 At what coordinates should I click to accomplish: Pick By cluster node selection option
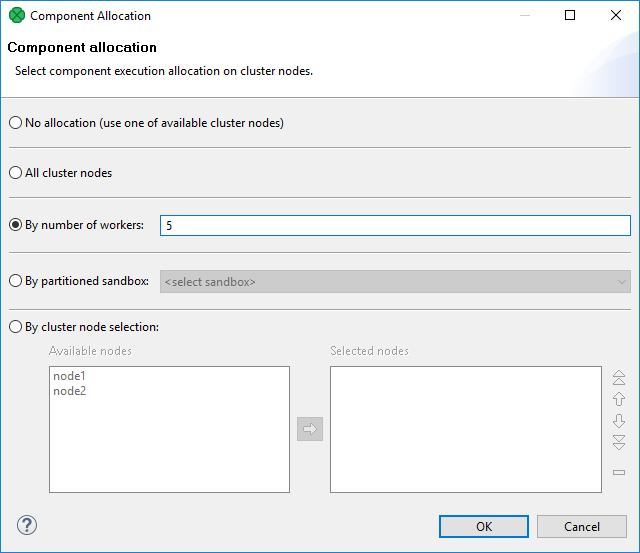point(15,327)
